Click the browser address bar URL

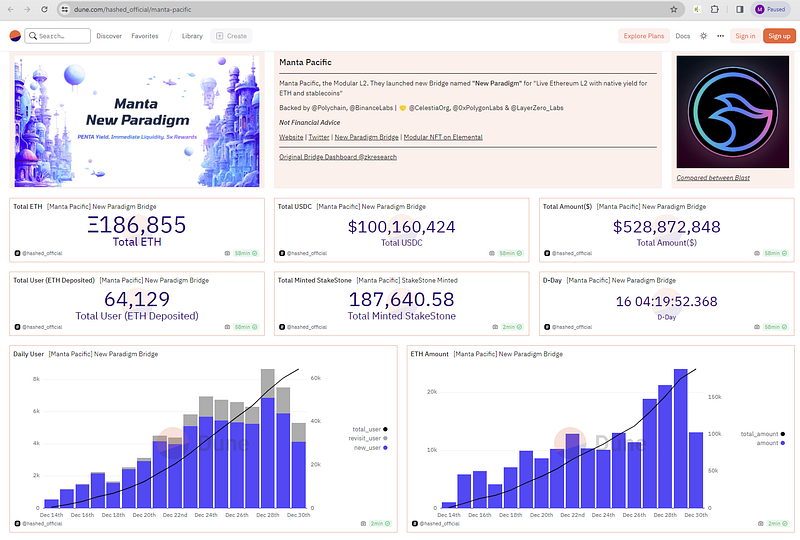coord(132,9)
